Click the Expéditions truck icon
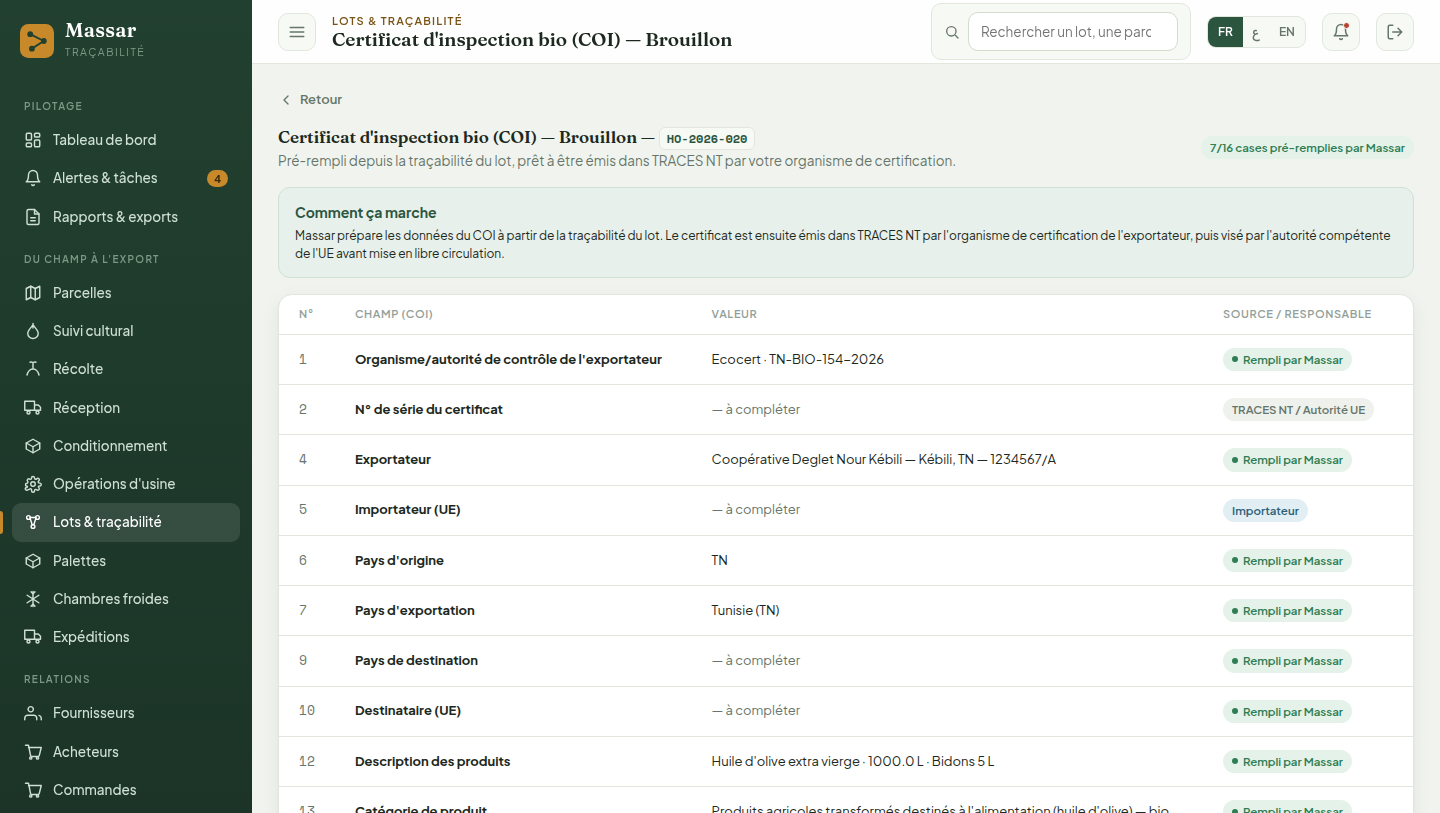This screenshot has width=1440, height=813. (33, 637)
